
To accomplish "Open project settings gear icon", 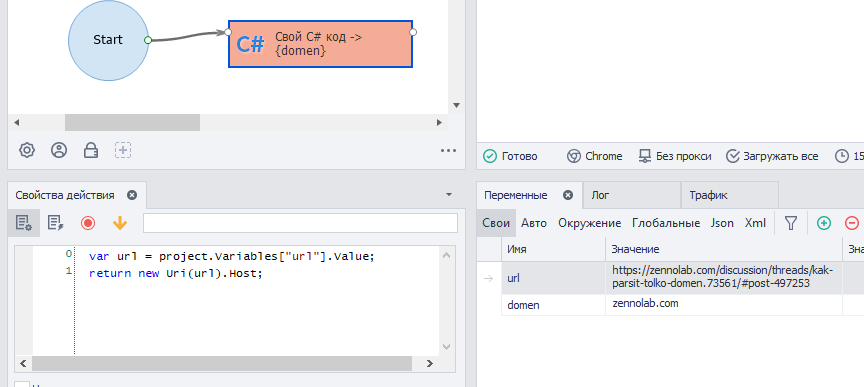I will point(26,150).
